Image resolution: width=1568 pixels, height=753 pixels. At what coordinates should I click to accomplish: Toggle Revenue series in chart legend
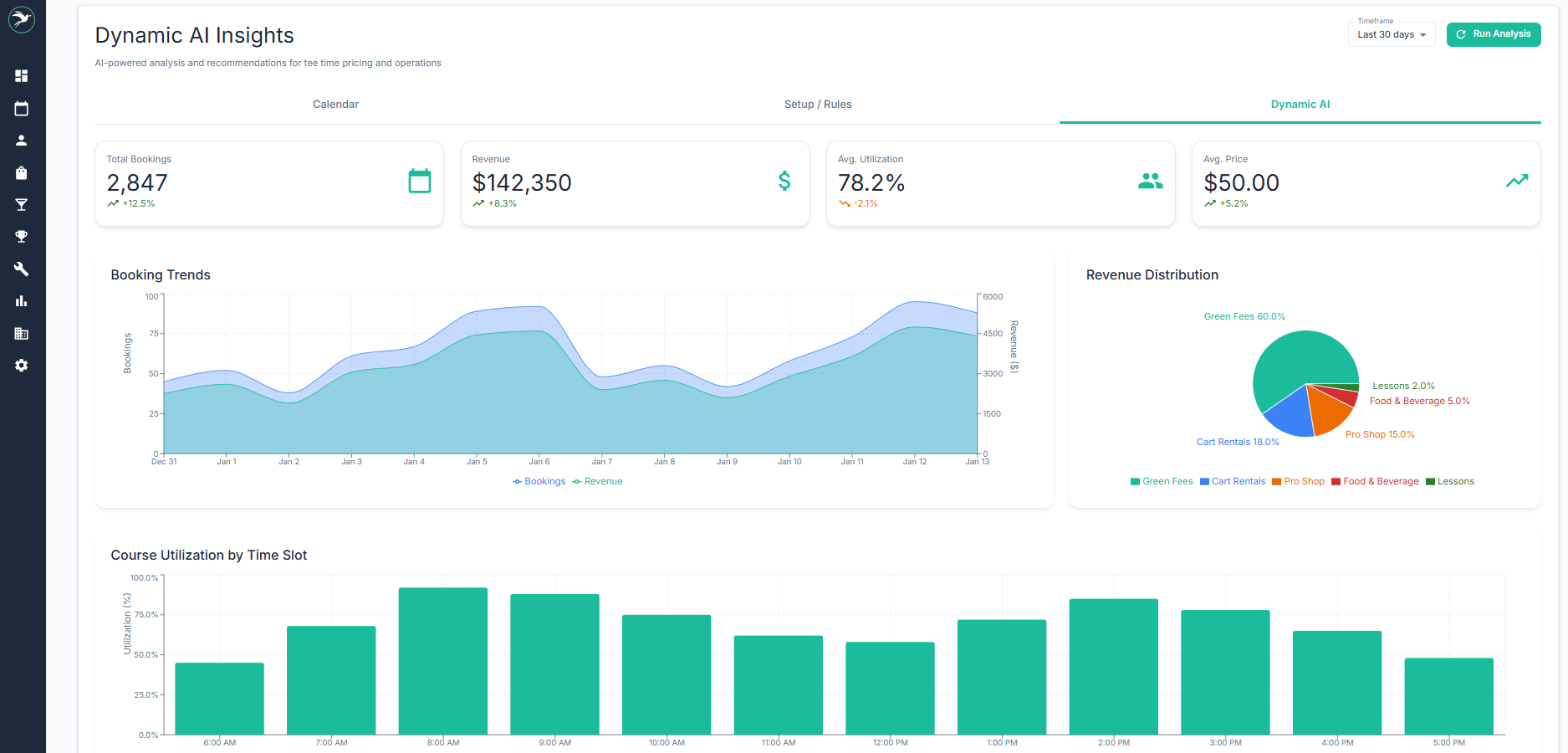pyautogui.click(x=598, y=482)
